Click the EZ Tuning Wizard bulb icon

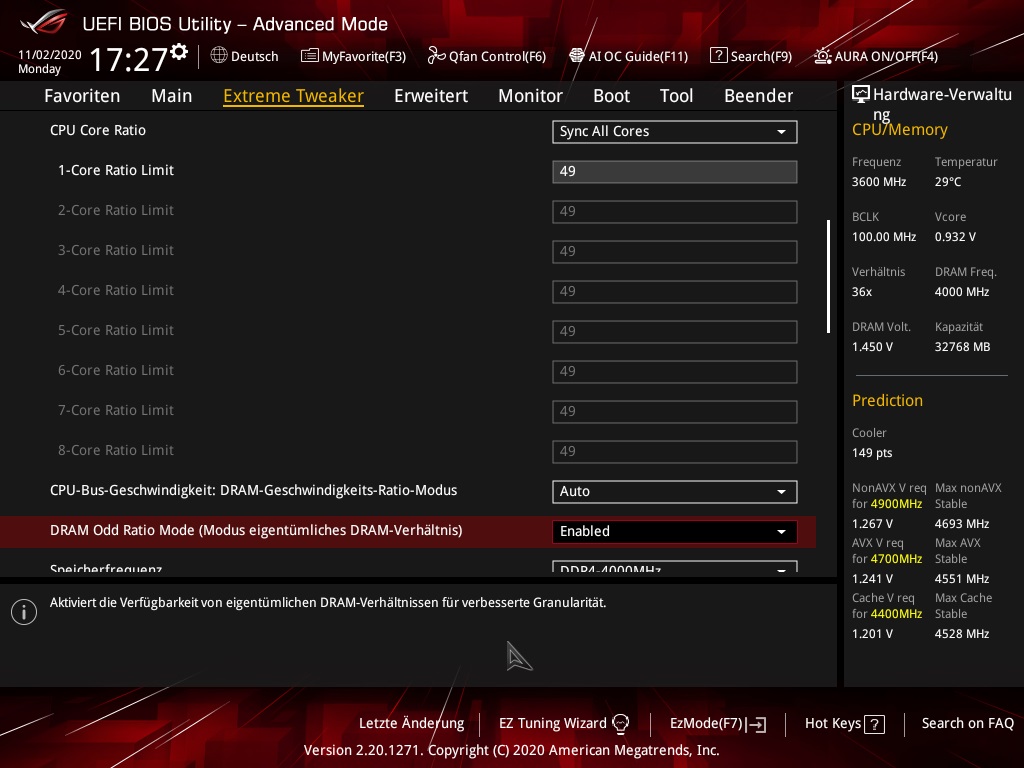[x=620, y=723]
